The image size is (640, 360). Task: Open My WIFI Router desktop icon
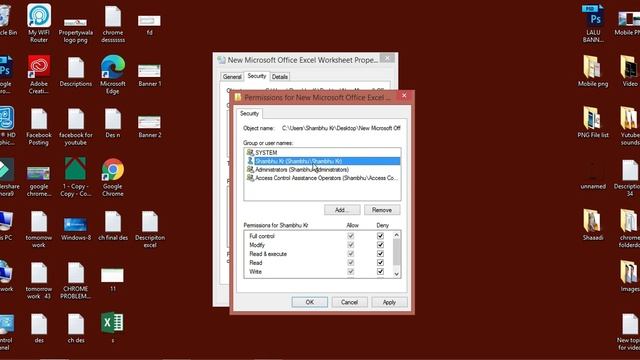pos(39,23)
